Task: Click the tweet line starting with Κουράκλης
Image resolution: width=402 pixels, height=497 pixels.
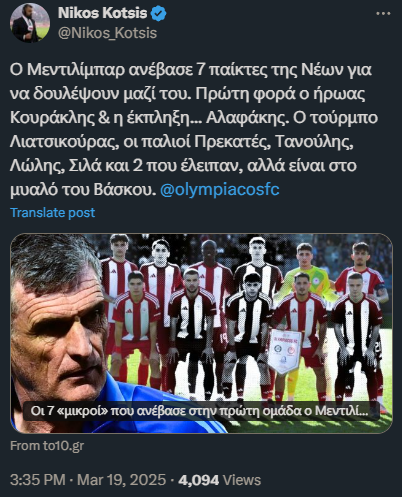Action: tap(194, 118)
